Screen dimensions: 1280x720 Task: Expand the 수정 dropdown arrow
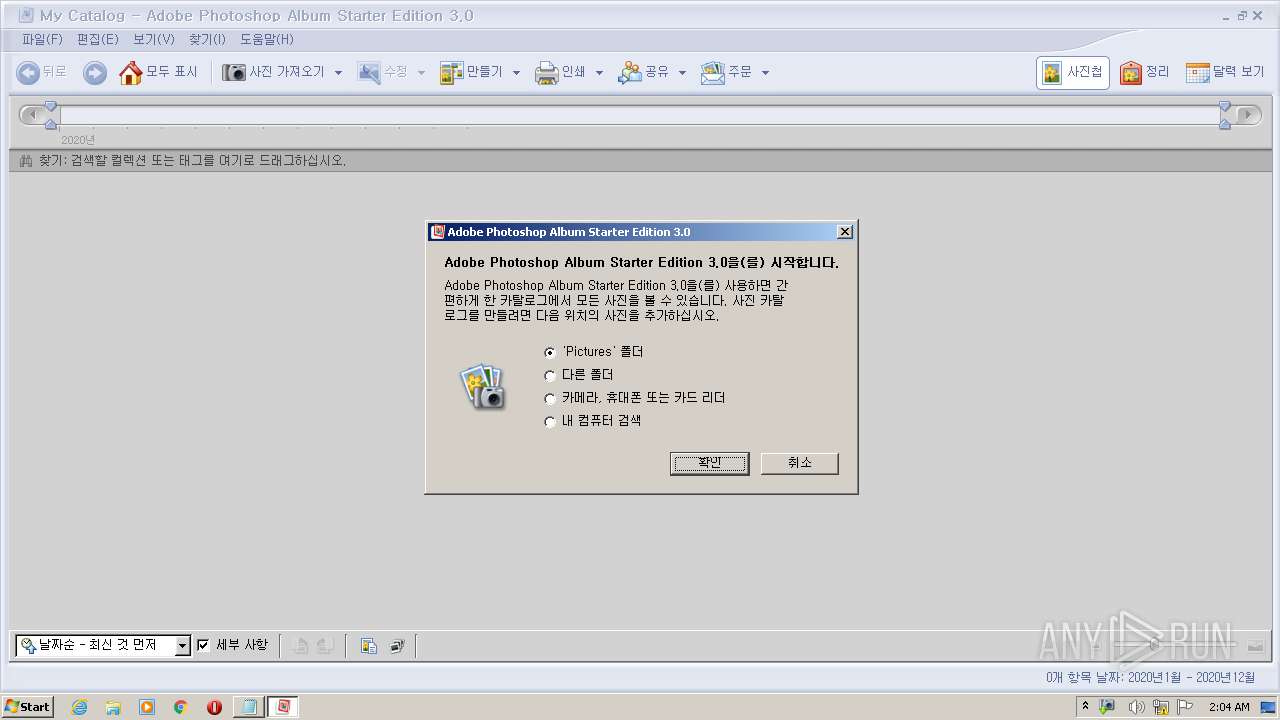[421, 73]
